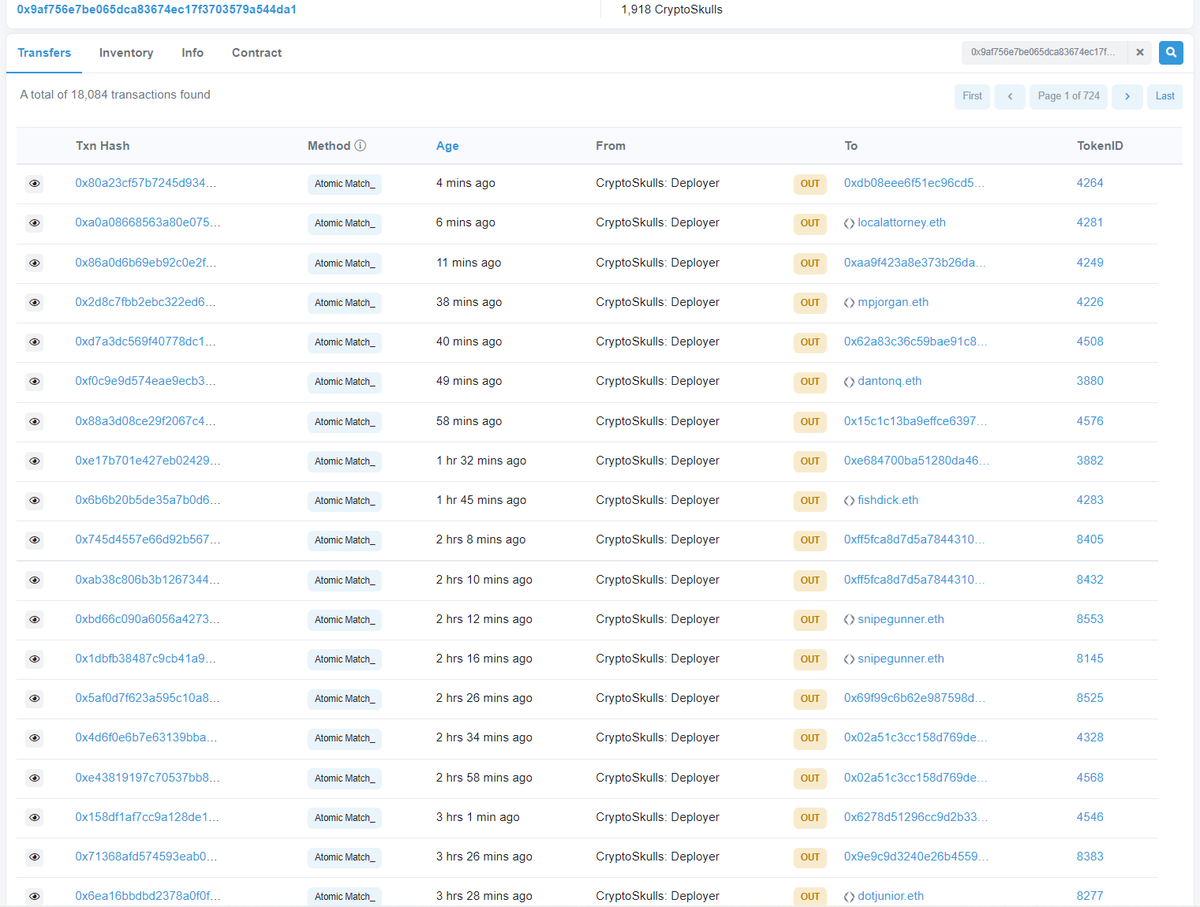The height and width of the screenshot is (907, 1200).
Task: Click eye icon beside 0xab38c806b3b1267344
Action: tap(34, 580)
